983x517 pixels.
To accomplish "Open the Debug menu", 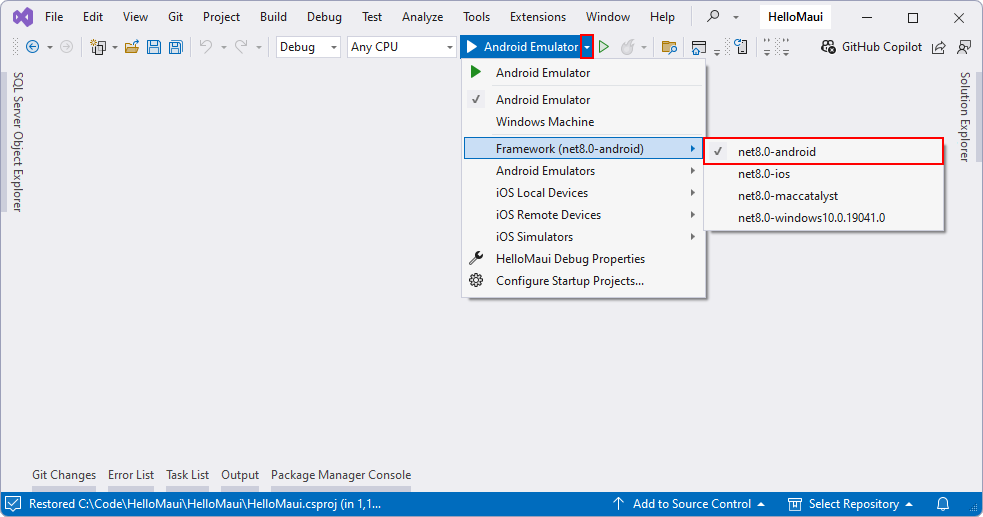I will (x=324, y=17).
